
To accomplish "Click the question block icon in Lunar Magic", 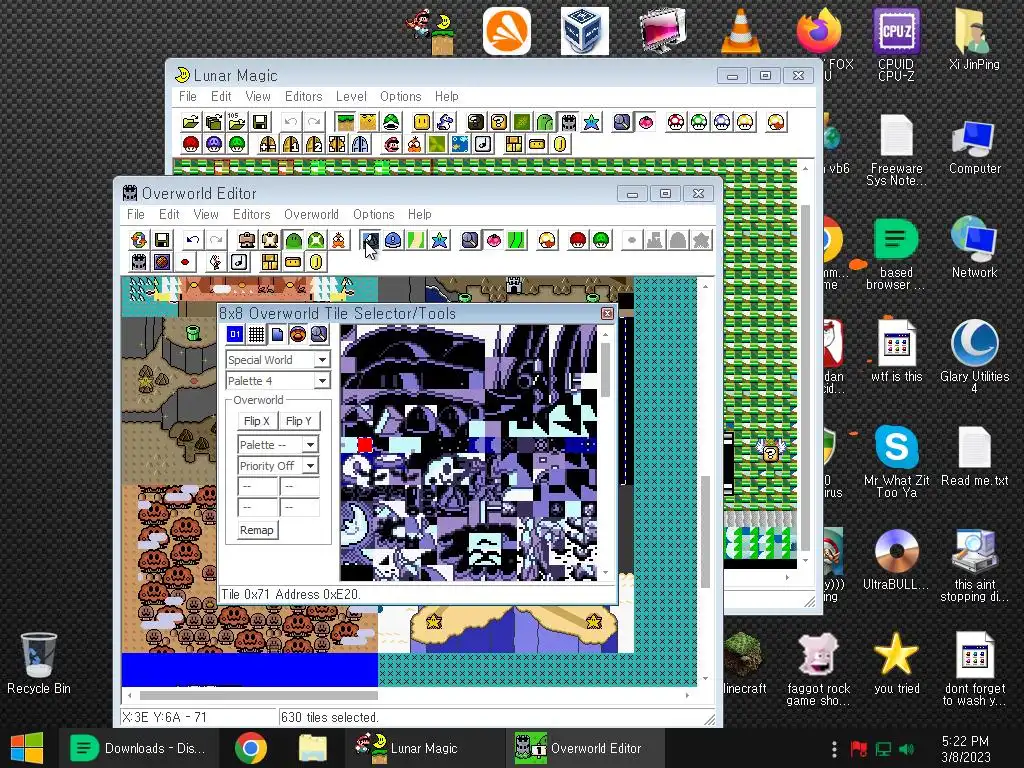I will pyautogui.click(x=499, y=122).
